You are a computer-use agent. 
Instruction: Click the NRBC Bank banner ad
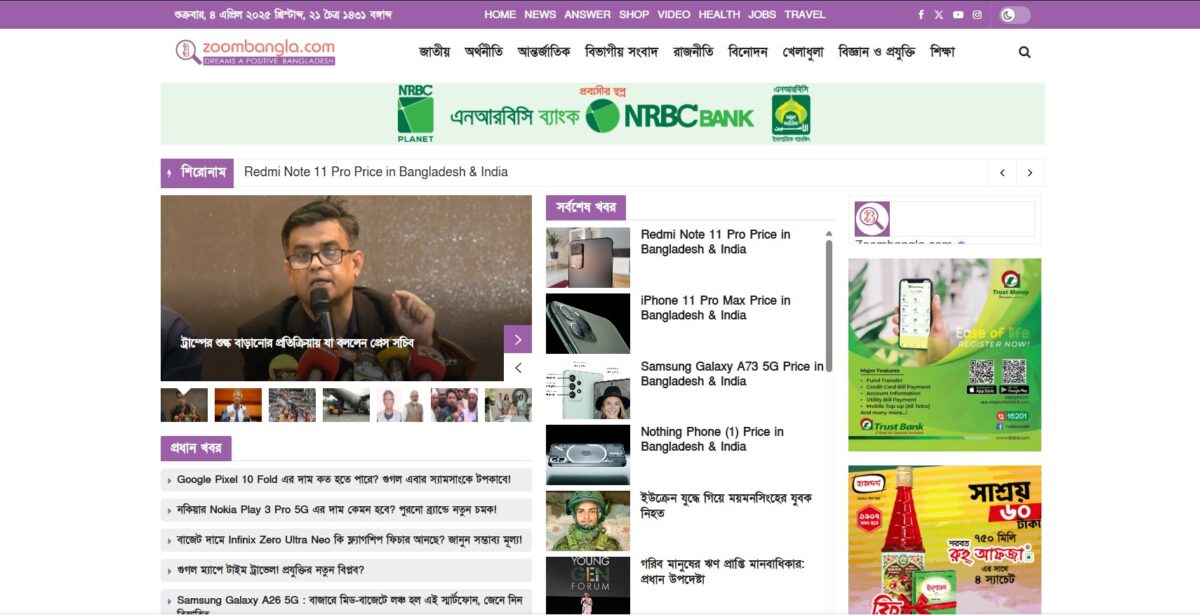tap(602, 114)
